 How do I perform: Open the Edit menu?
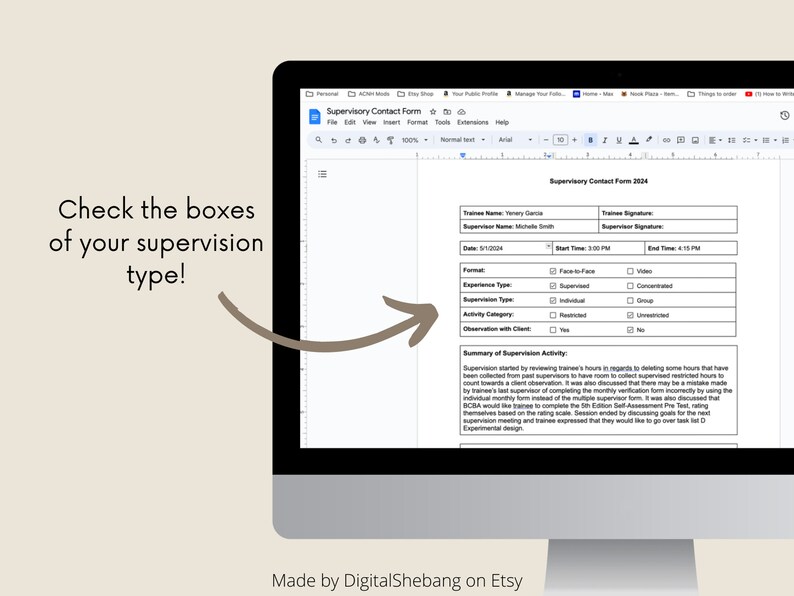(350, 123)
